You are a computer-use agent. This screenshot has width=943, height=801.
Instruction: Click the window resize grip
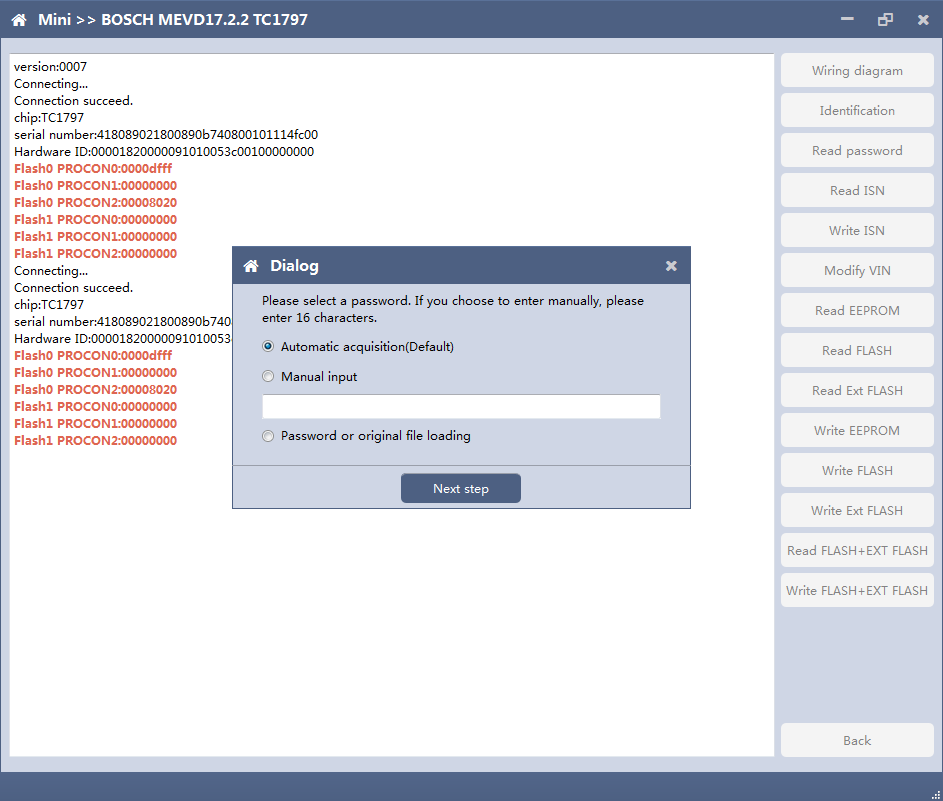tap(935, 794)
